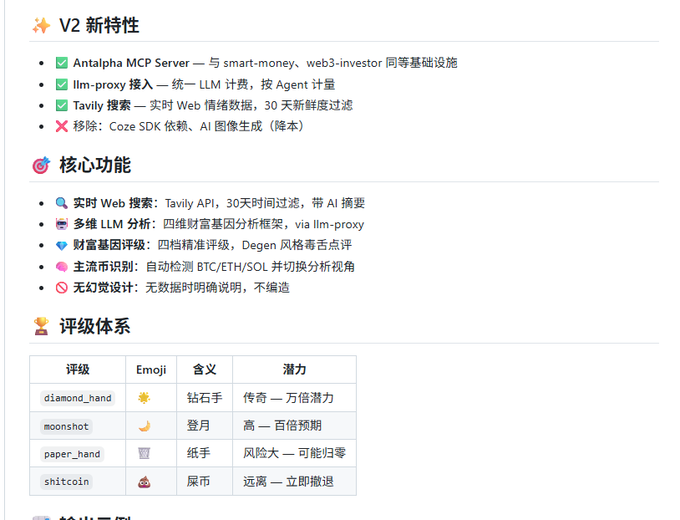Click the Antalpha MCP Server bold text

tap(131, 63)
